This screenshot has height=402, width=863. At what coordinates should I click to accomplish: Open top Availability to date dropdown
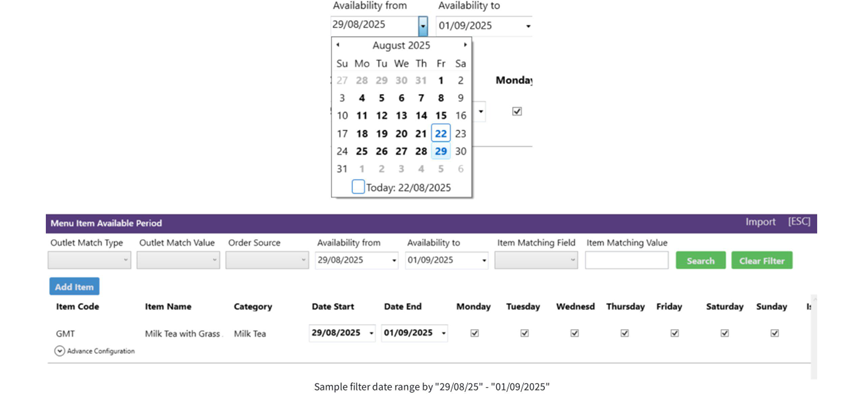pyautogui.click(x=528, y=26)
